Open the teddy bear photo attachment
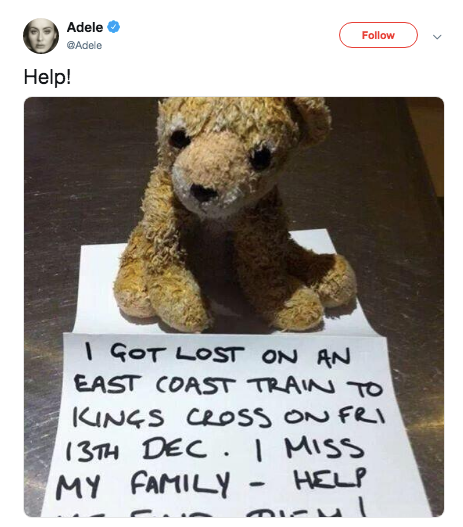Screen dimensions: 463x527 tap(234, 307)
